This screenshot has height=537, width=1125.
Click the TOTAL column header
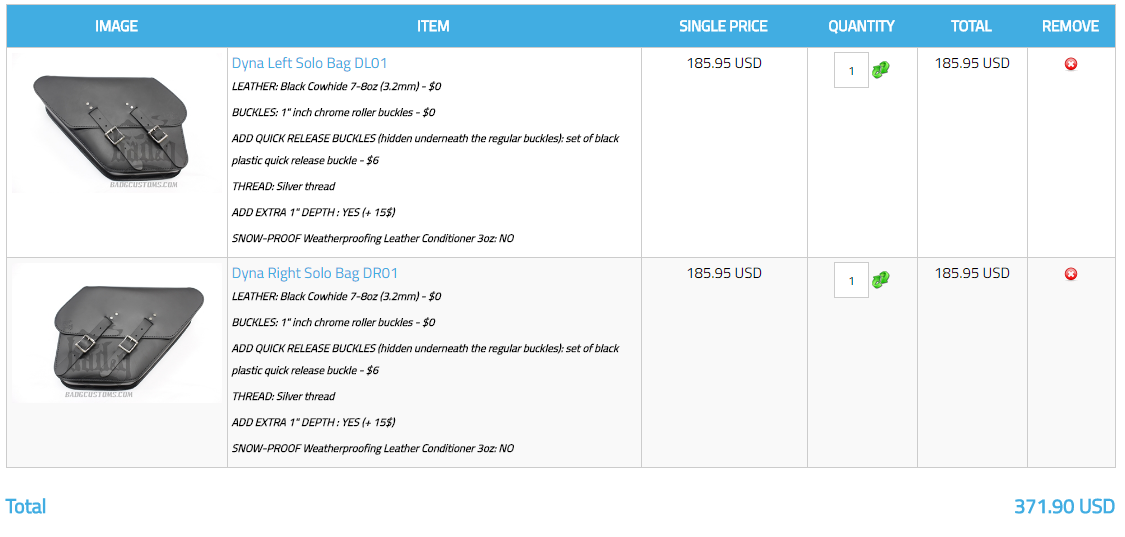971,26
